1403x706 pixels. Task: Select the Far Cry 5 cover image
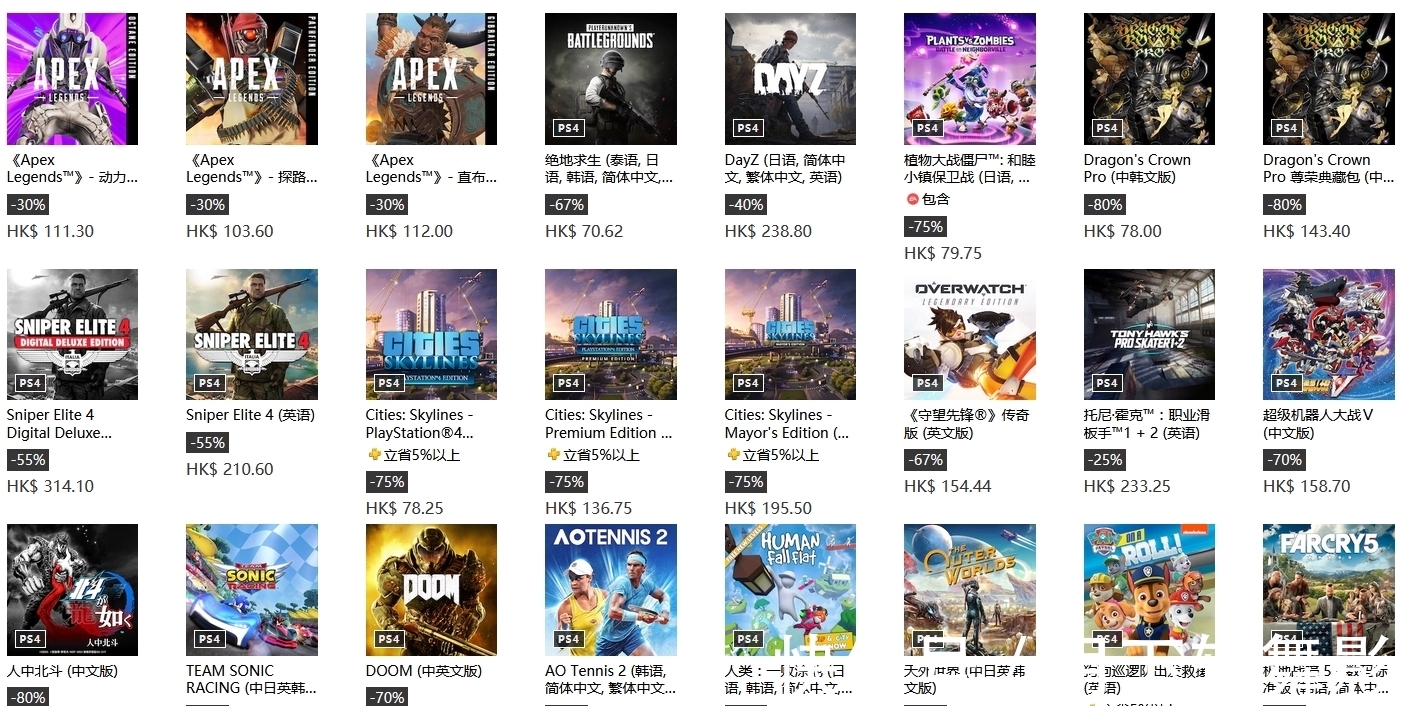[x=1328, y=589]
